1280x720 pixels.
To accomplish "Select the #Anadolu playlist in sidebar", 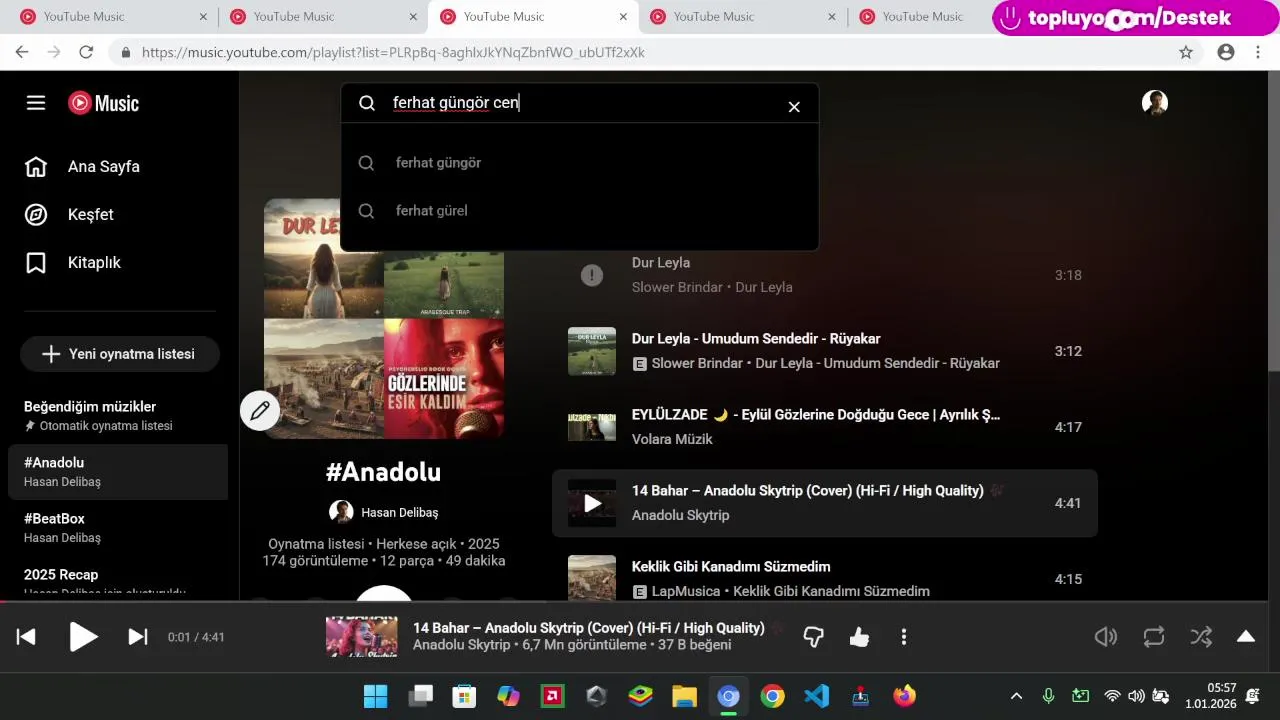I will pyautogui.click(x=118, y=472).
